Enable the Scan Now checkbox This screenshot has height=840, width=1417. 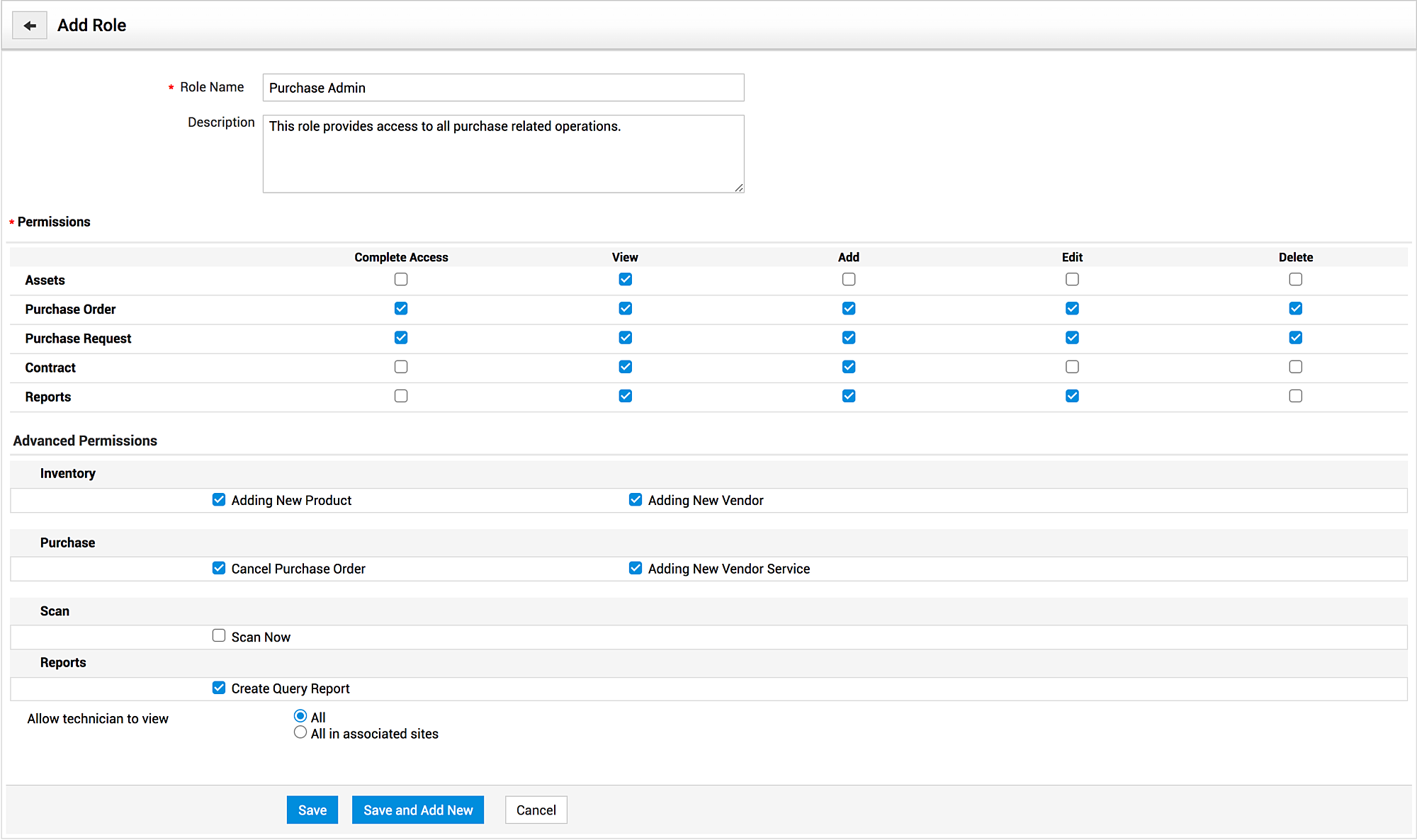219,636
